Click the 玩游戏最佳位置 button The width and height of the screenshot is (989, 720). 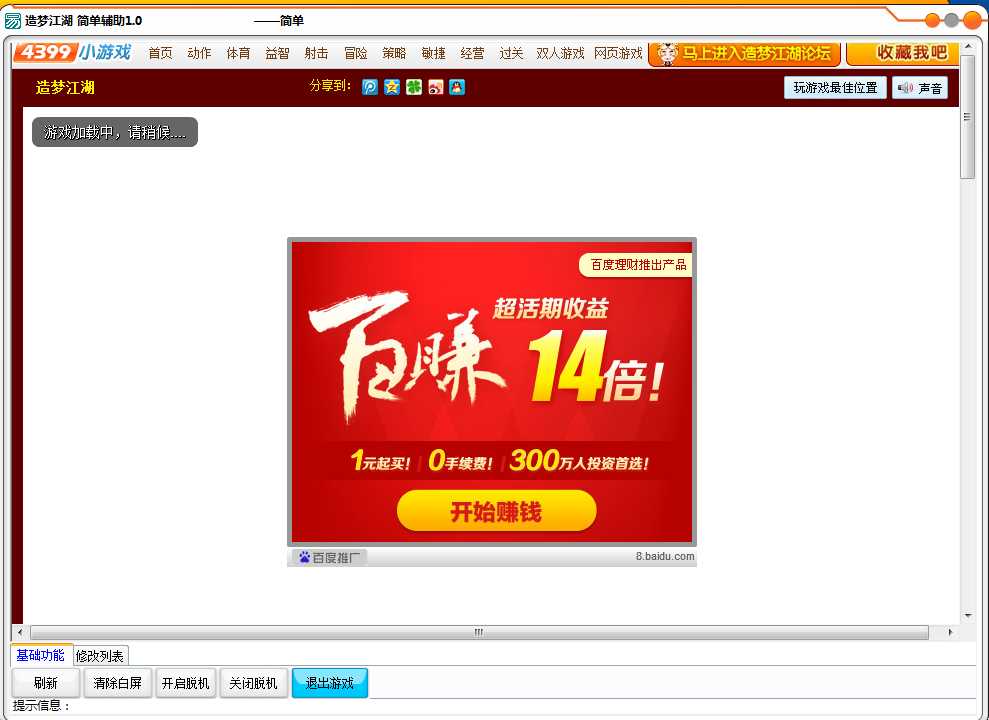click(x=835, y=88)
